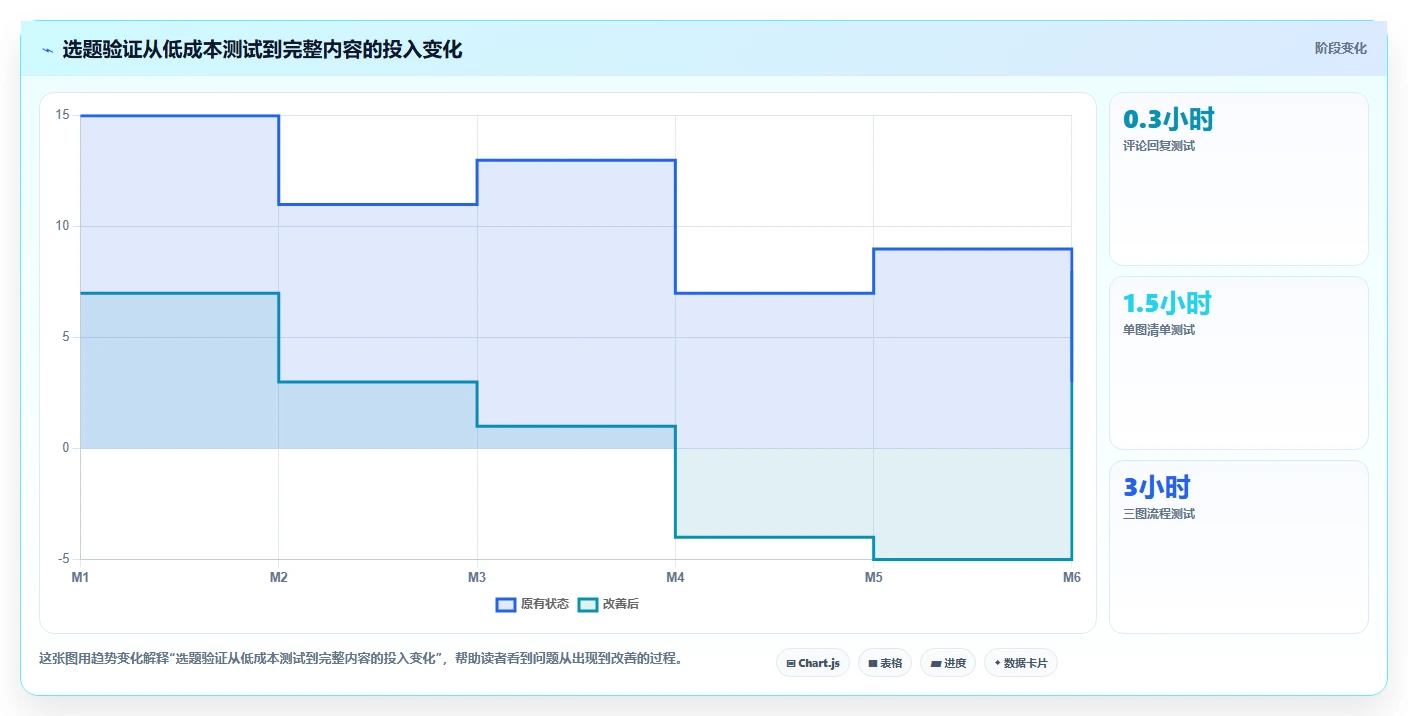This screenshot has height=716, width=1408.
Task: Click the M2 axis label
Action: click(279, 577)
